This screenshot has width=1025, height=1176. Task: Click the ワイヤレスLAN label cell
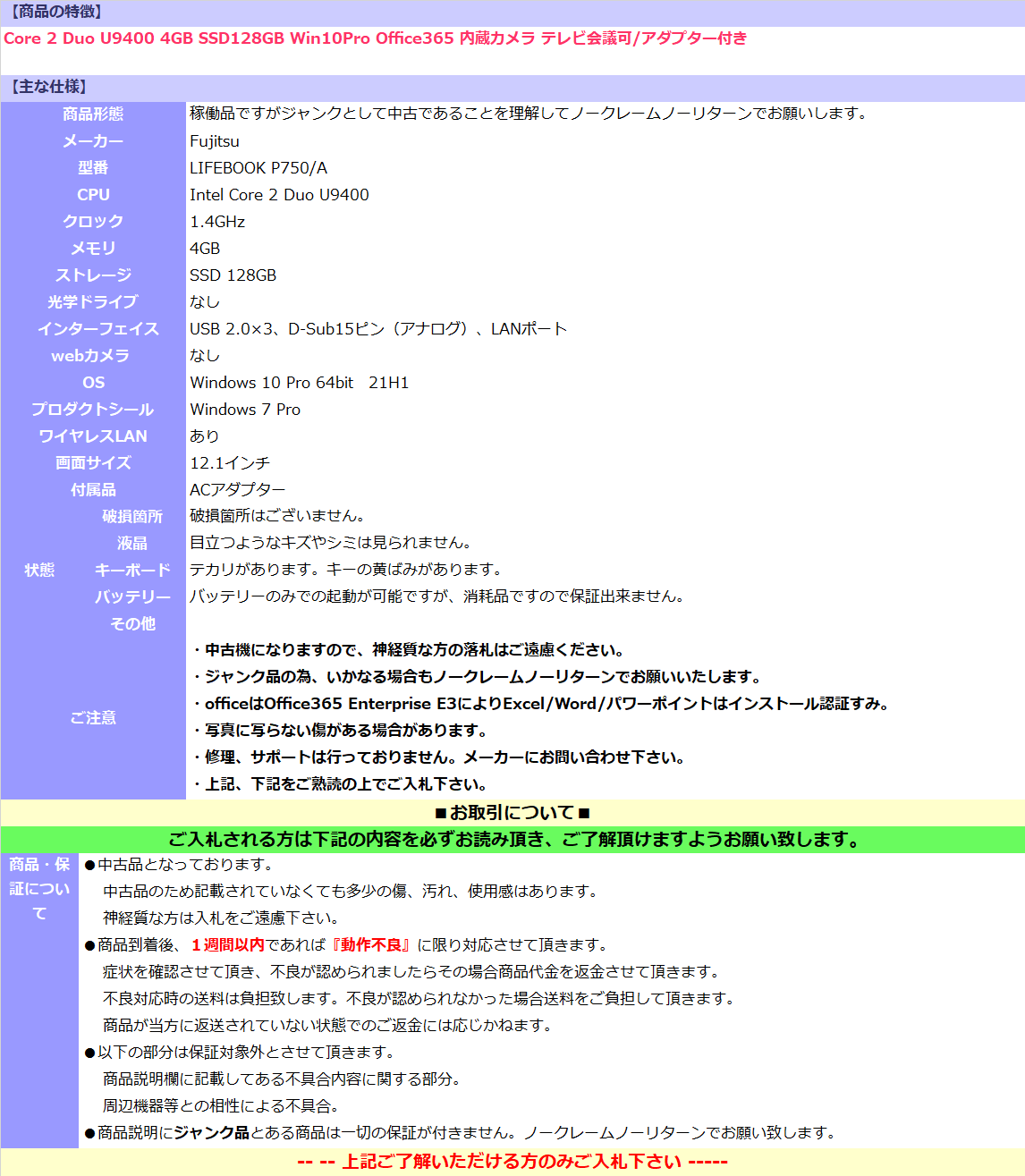[93, 436]
